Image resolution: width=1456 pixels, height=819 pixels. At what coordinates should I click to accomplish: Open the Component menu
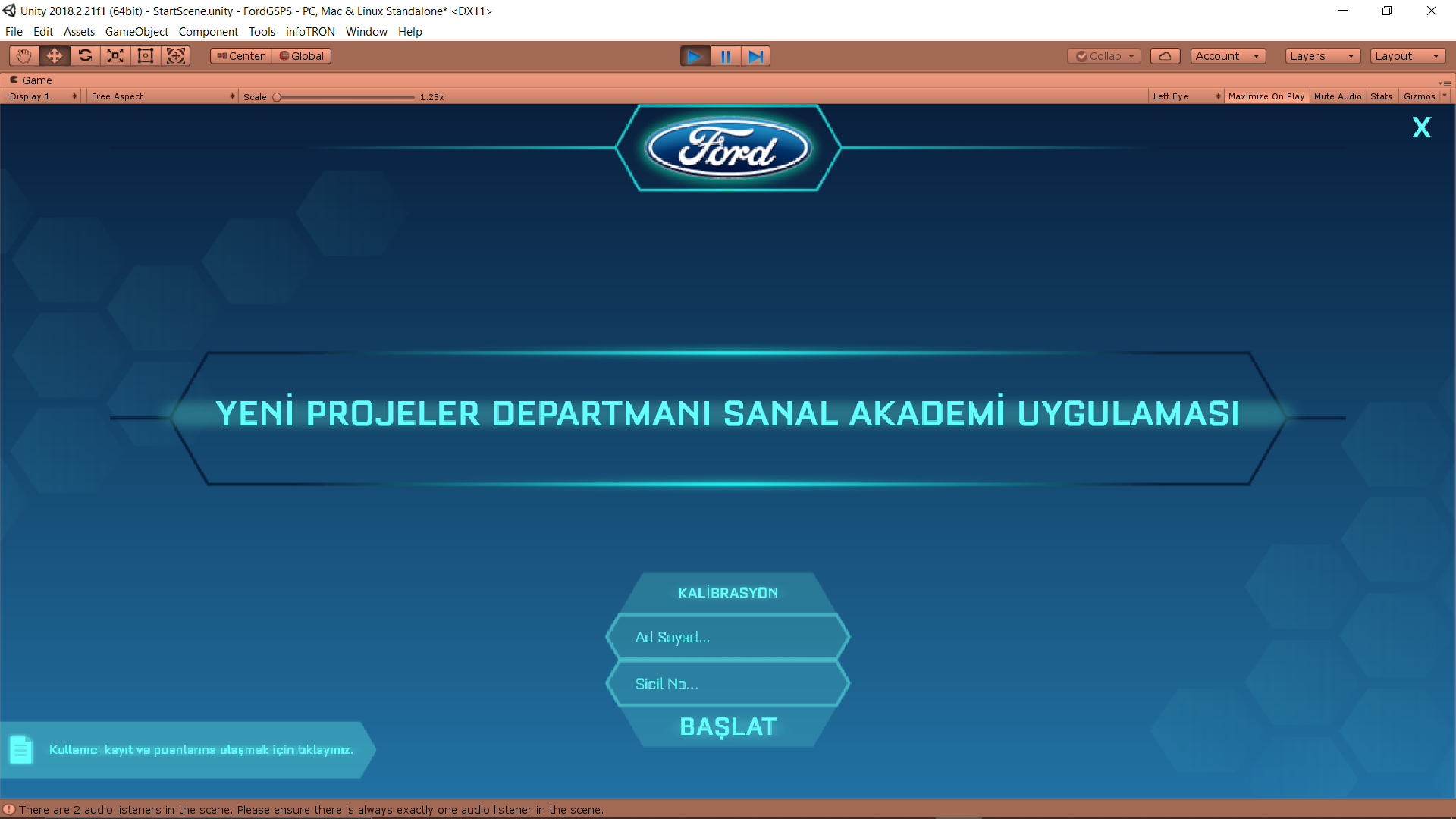[209, 32]
